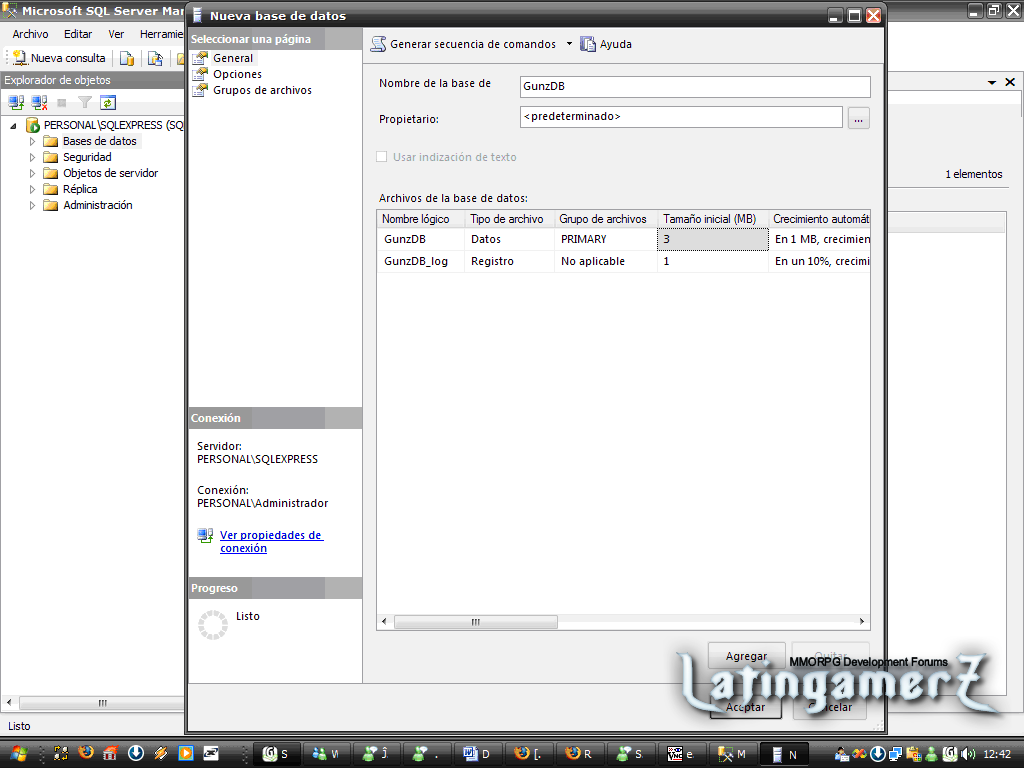Click database engine query icon after Nueva consulta
Viewport: 1024px width, 768px height.
tap(127, 59)
